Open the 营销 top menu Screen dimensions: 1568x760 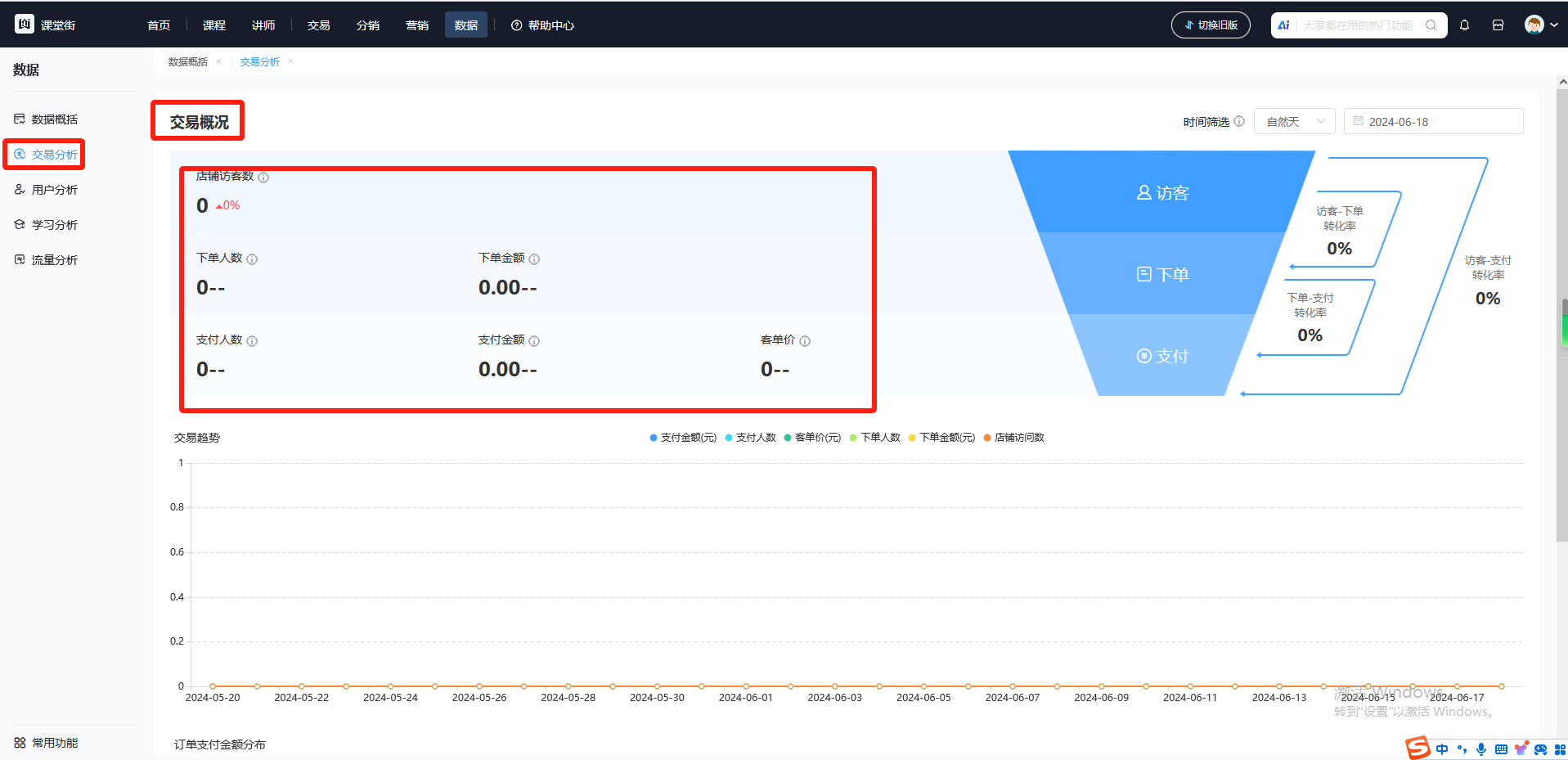click(x=417, y=25)
